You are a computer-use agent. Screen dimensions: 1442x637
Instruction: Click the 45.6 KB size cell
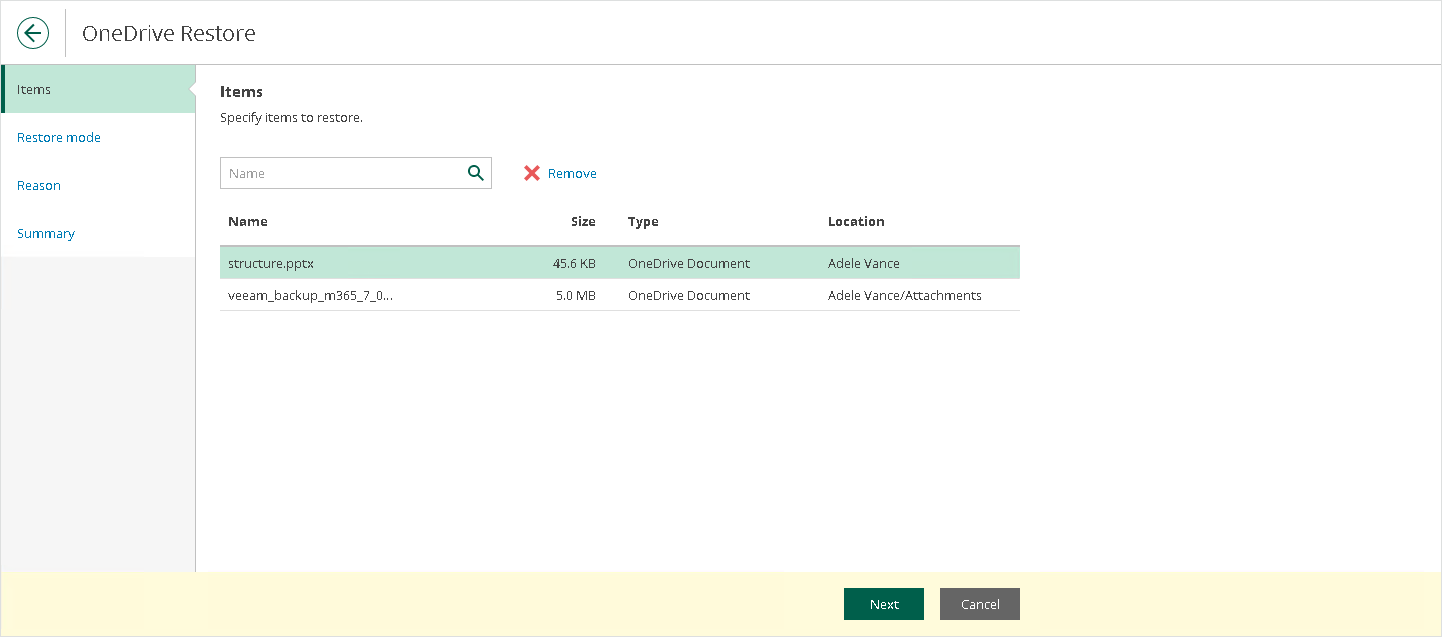(x=574, y=263)
